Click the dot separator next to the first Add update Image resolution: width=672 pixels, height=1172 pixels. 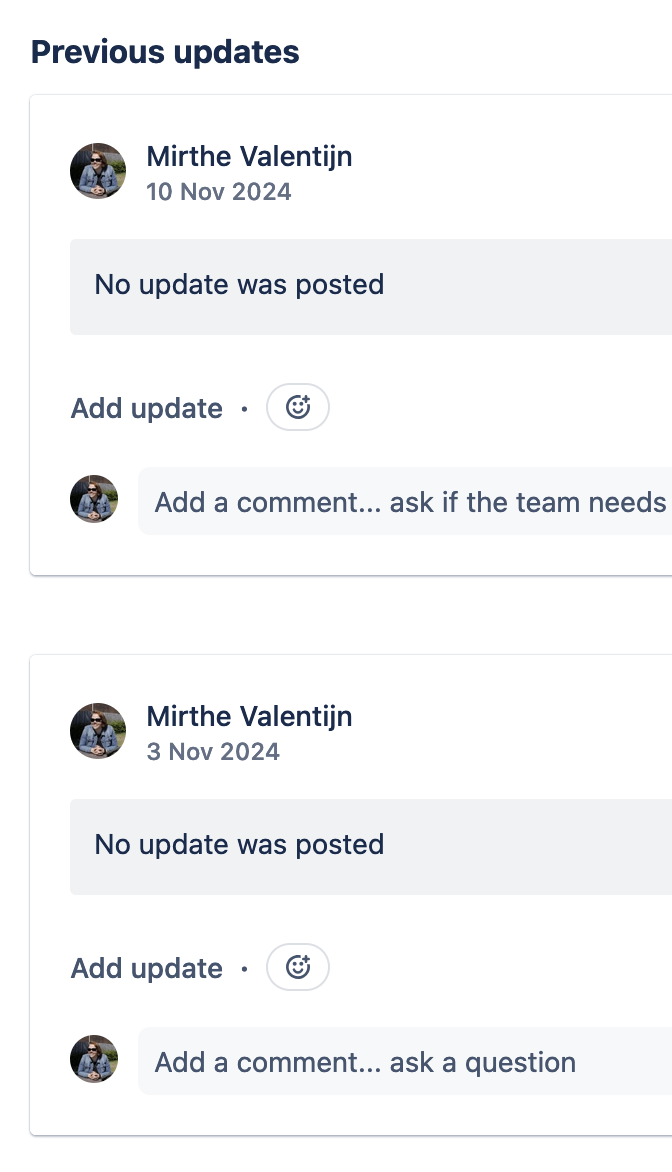246,408
